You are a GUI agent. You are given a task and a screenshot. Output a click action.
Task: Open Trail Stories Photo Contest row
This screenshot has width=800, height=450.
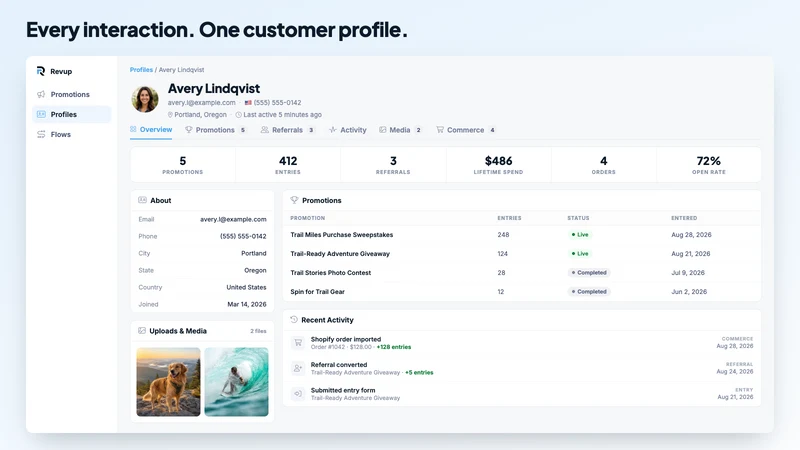pyautogui.click(x=522, y=272)
